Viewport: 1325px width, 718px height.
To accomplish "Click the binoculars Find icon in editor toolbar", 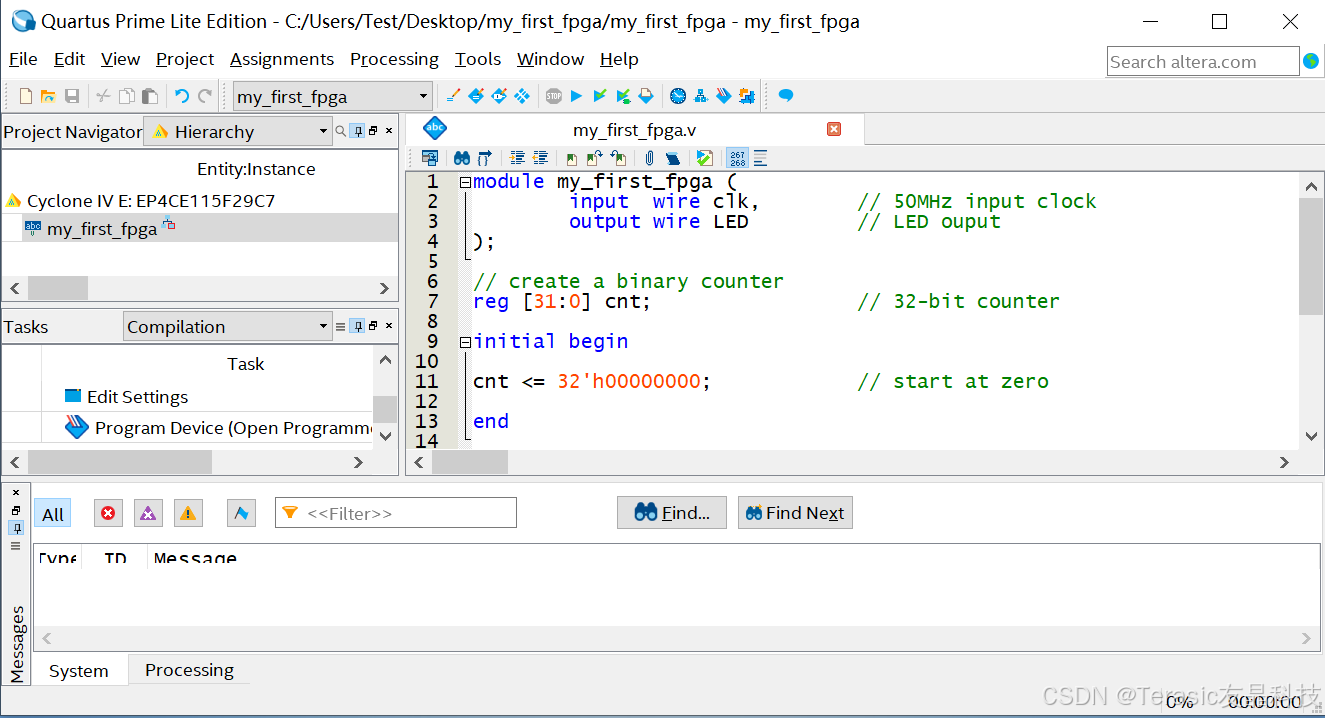I will (x=462, y=158).
